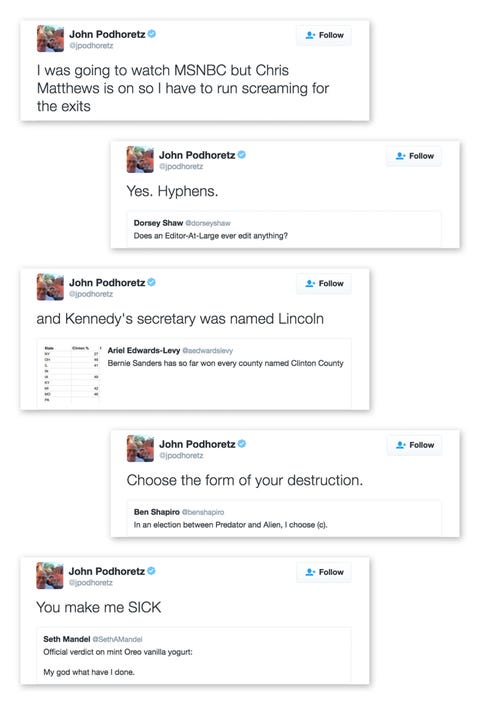
Task: Click @jpodhoretz handle on the MSNBC tweet
Action: click(x=91, y=45)
